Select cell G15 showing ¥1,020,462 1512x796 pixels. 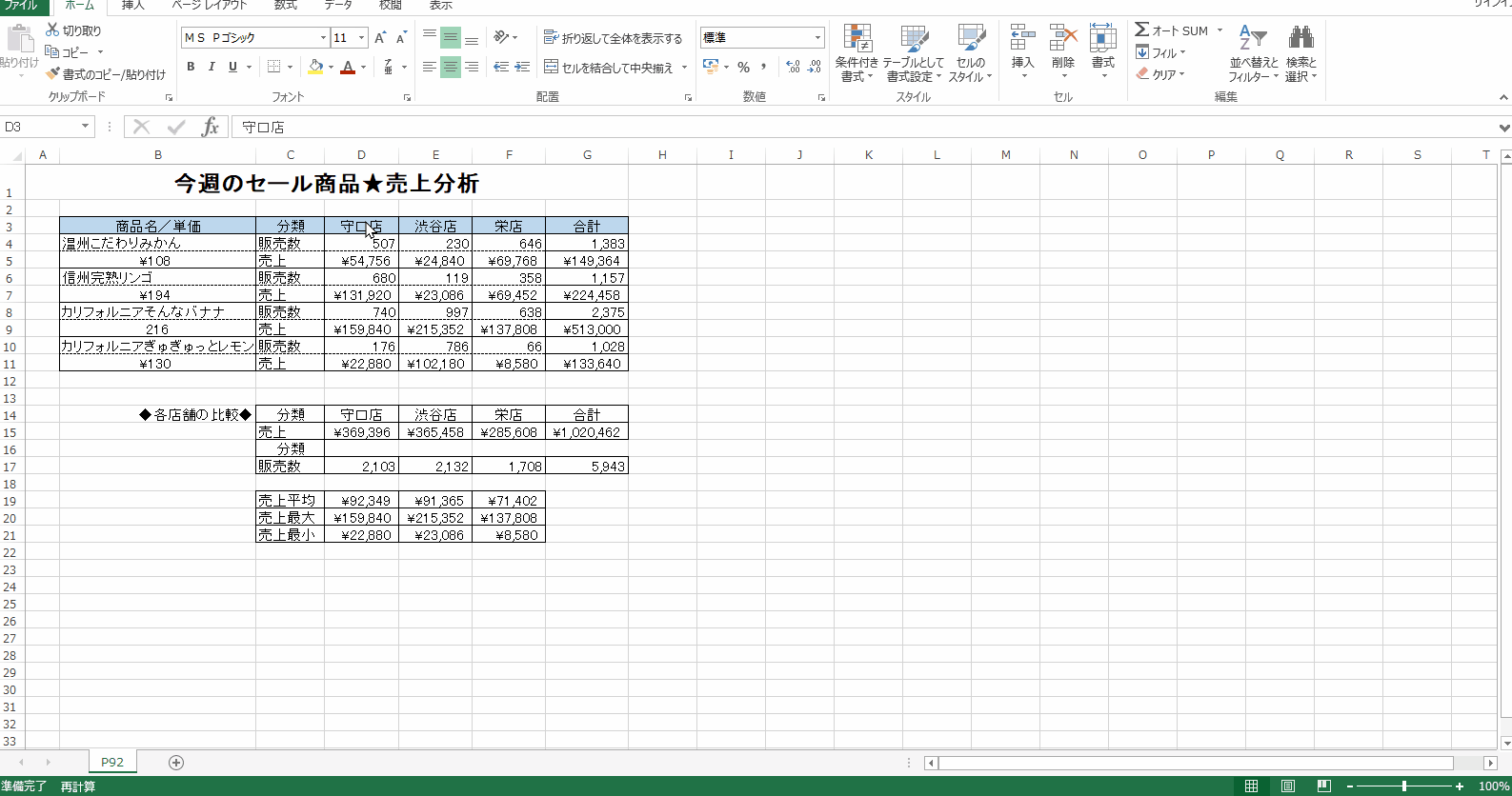pos(587,432)
